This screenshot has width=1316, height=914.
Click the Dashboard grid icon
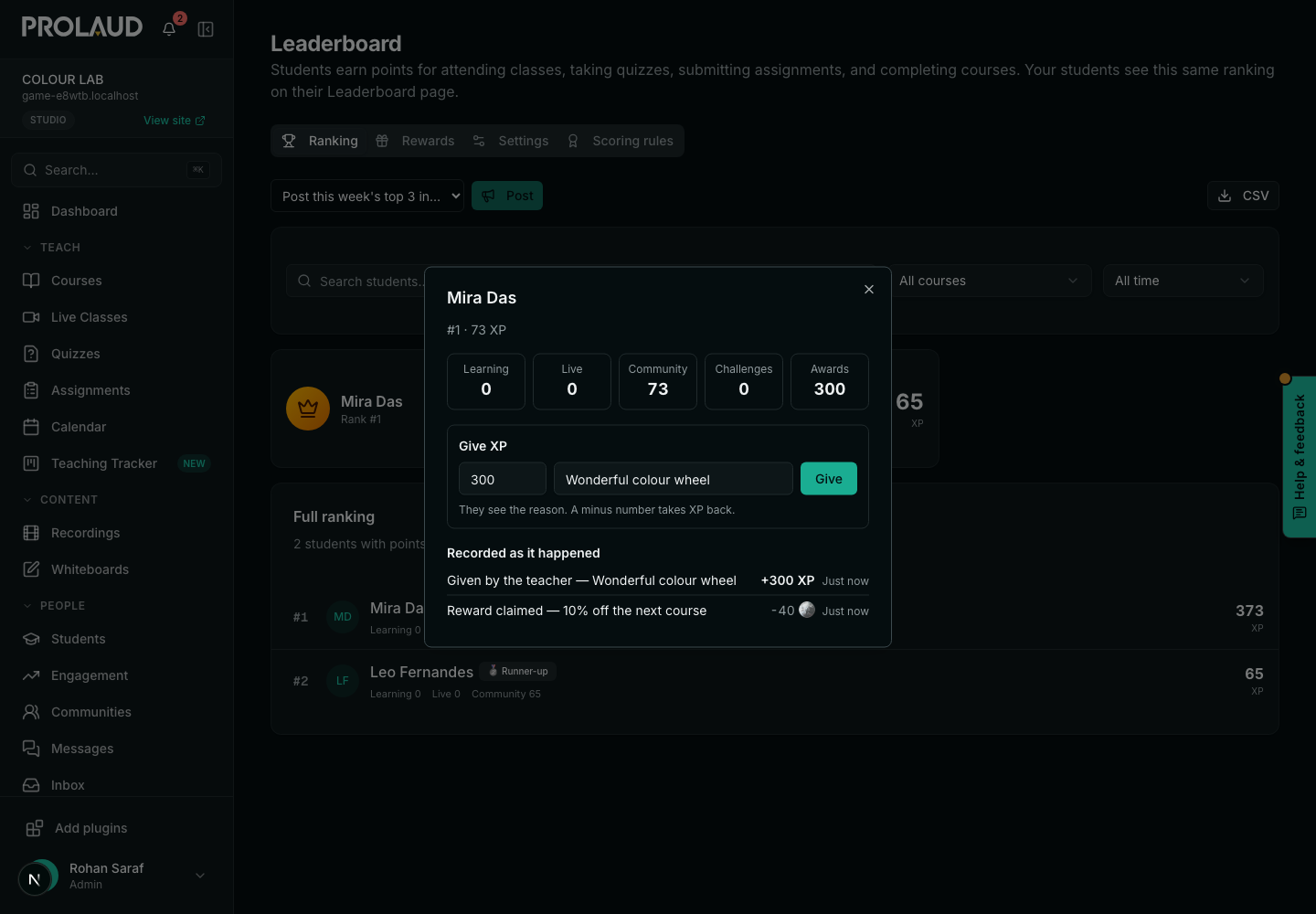click(31, 211)
